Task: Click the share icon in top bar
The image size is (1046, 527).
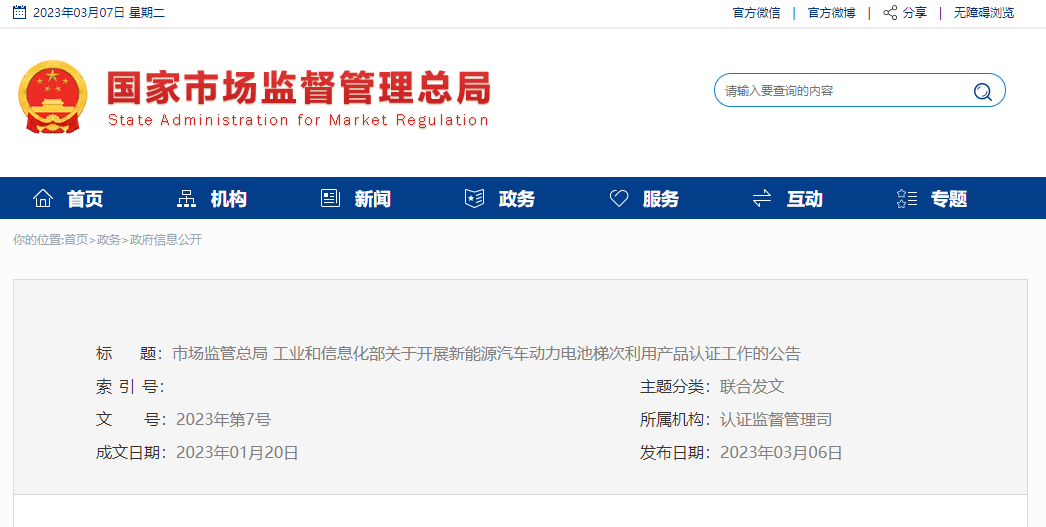Action: [x=890, y=13]
